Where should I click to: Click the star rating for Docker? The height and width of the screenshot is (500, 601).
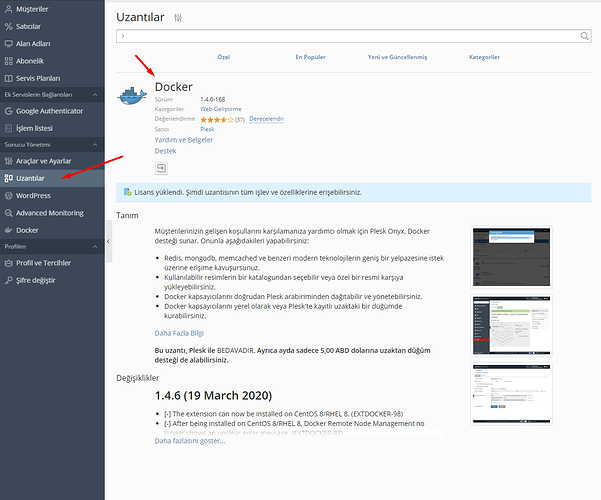[217, 120]
